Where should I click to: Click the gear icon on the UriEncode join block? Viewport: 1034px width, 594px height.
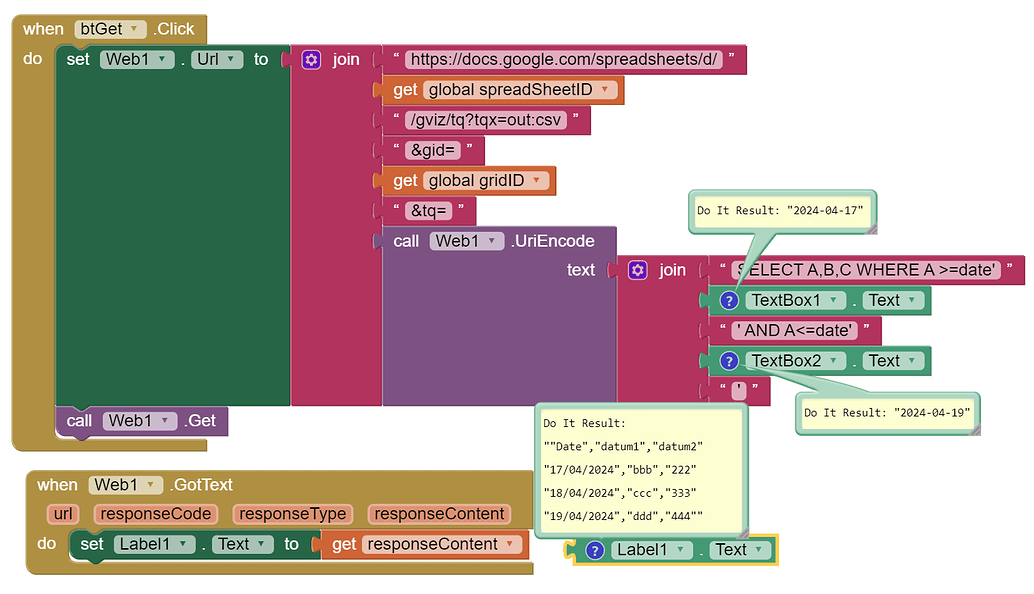pyautogui.click(x=638, y=270)
